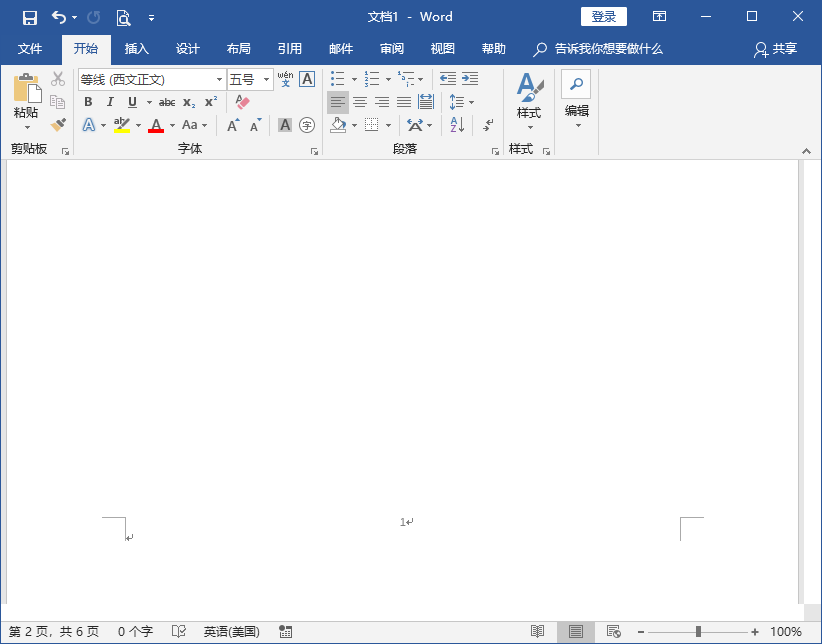
Task: Open the 插入 ribbon tab
Action: [x=136, y=49]
